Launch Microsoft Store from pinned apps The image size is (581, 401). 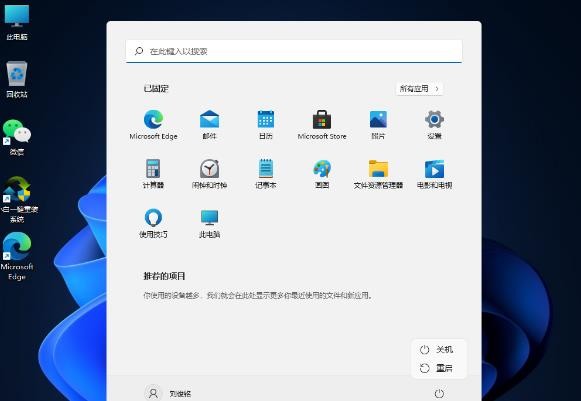tap(322, 125)
